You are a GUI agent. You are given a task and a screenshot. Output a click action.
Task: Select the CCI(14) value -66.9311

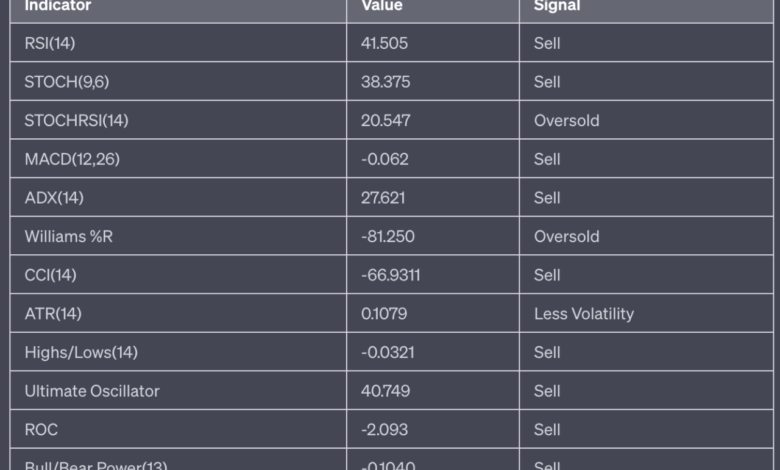point(391,275)
